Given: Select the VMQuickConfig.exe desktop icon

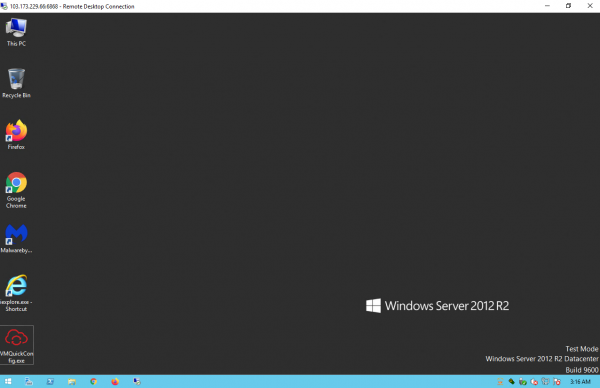Looking at the screenshot, I should coord(16,345).
